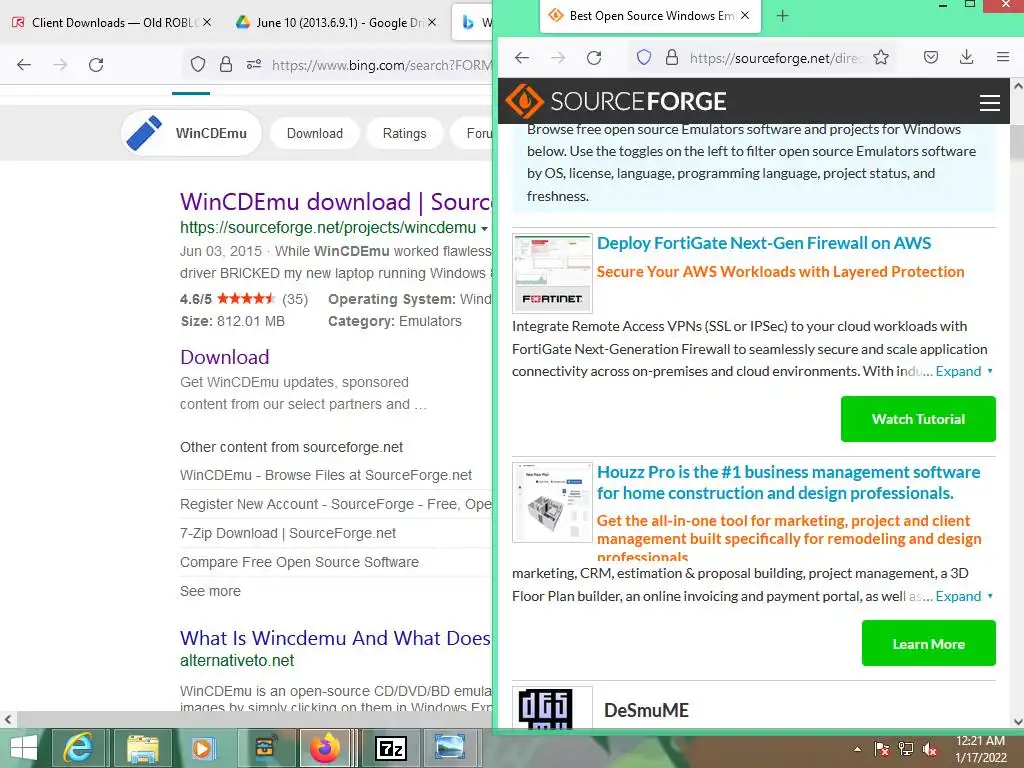Switch to June 10 Google Drive tab

point(336,22)
